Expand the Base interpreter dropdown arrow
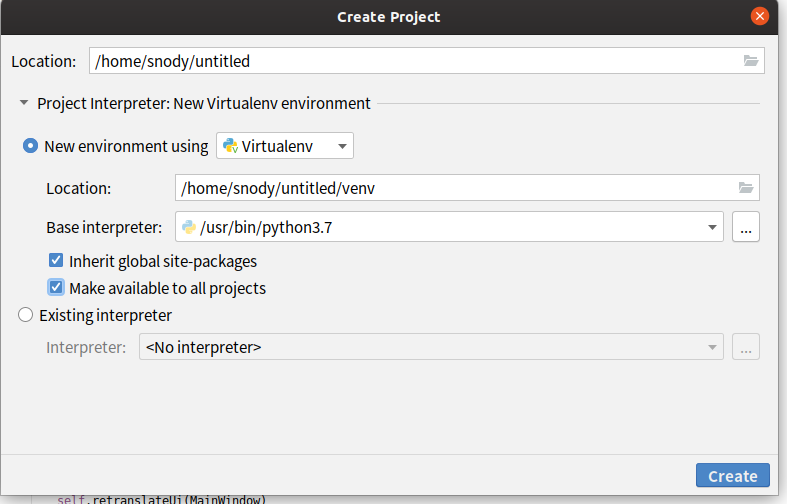787x504 pixels. [713, 228]
